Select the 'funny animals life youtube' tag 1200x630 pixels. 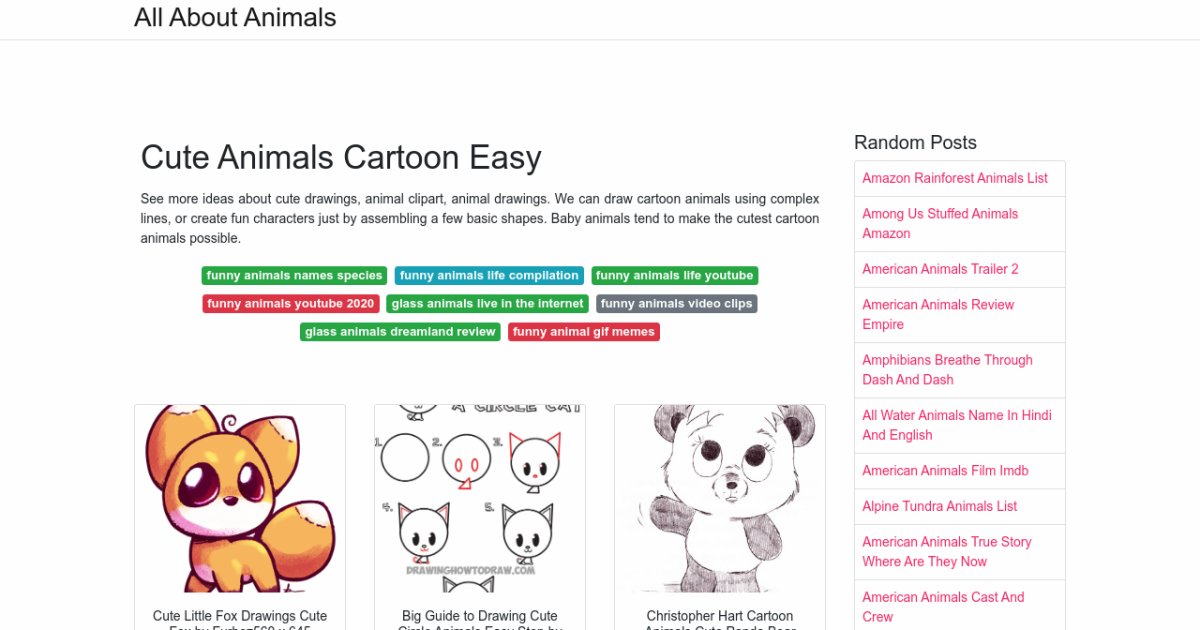click(674, 276)
